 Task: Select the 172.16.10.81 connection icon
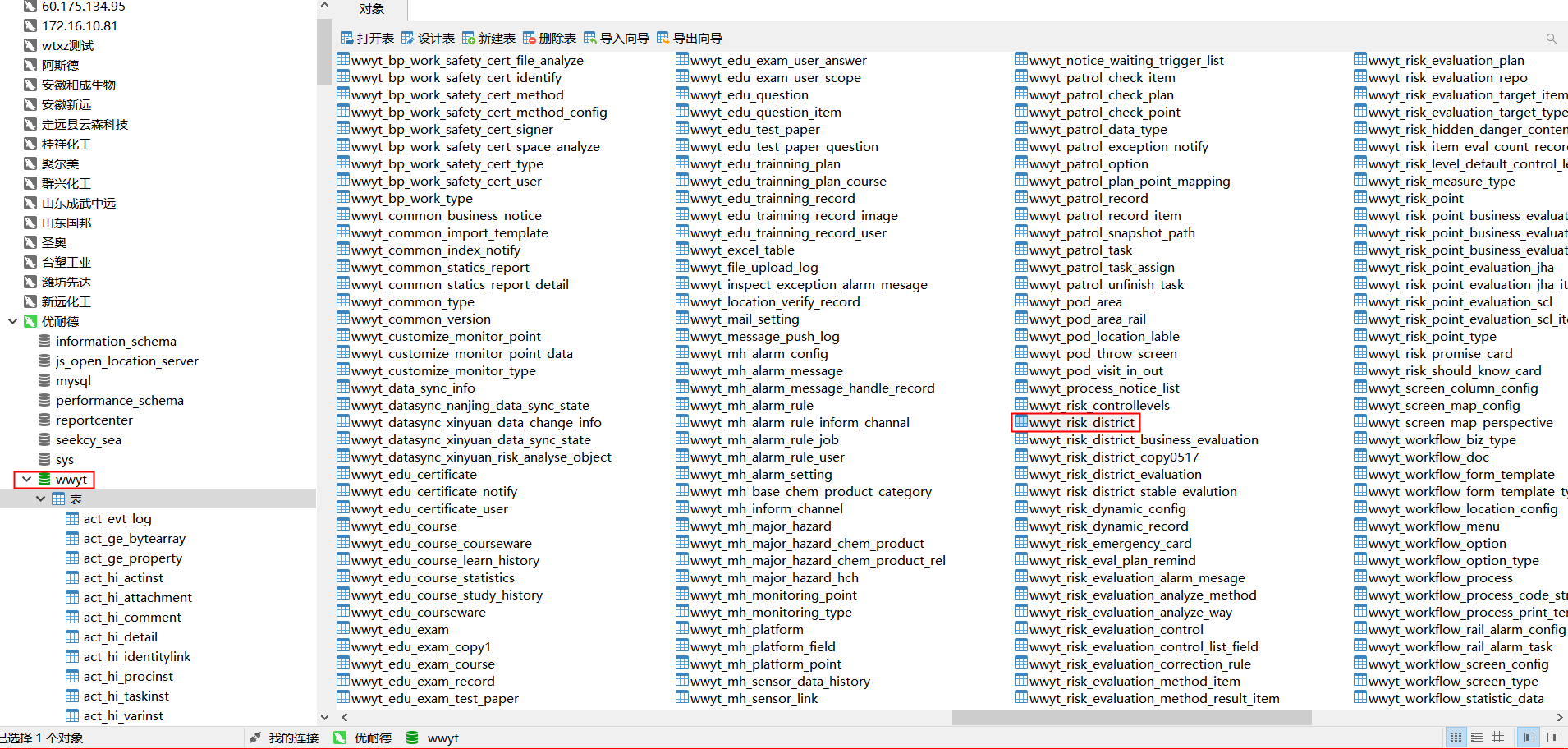[30, 25]
